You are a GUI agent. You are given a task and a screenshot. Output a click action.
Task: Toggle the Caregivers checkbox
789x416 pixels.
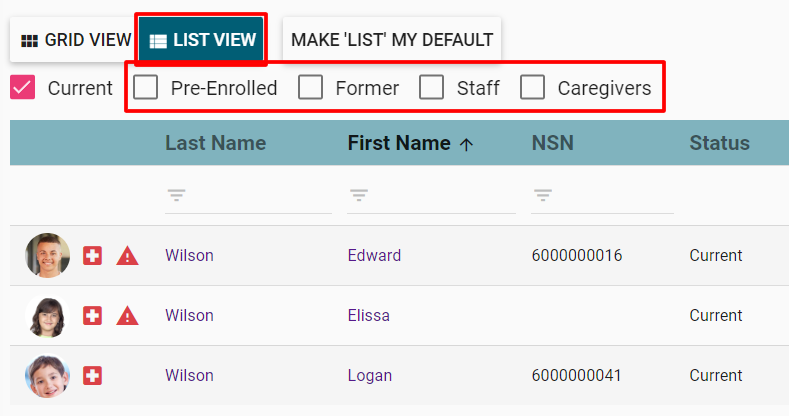click(532, 88)
